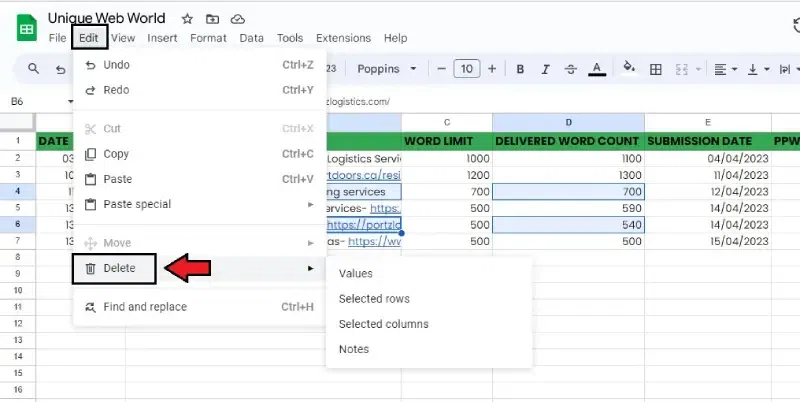Screen dimensions: 800x402
Task: Click the font size field showing 10
Action: (467, 69)
